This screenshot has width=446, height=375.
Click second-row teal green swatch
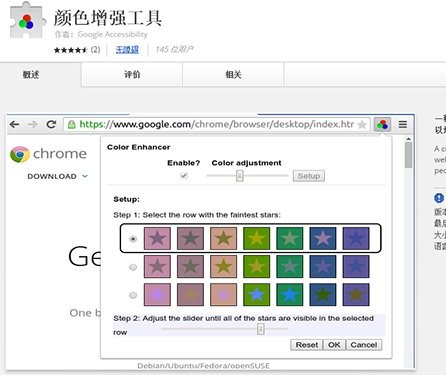290,267
